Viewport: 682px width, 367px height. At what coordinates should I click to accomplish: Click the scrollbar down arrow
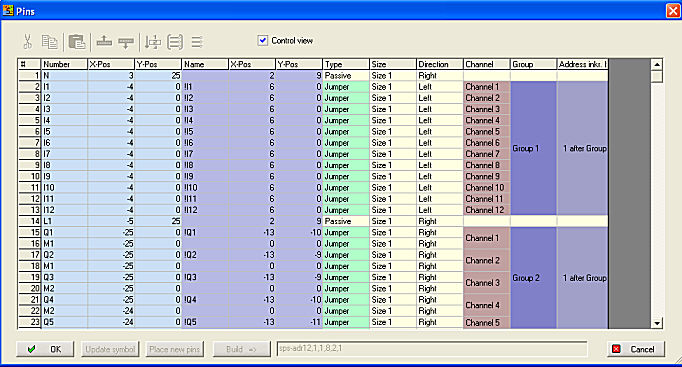point(657,323)
